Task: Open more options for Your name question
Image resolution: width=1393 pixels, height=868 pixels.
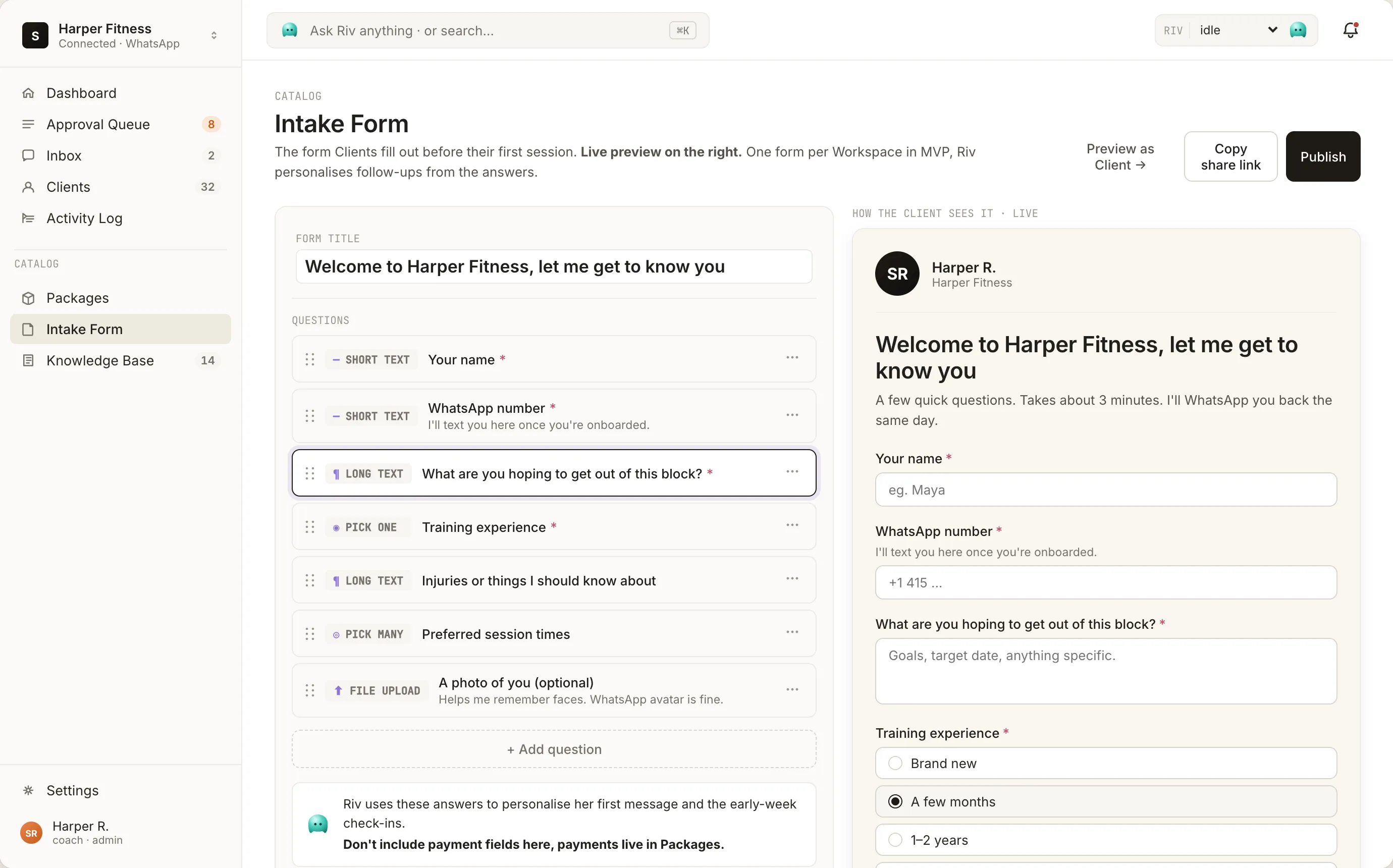Action: (792, 358)
